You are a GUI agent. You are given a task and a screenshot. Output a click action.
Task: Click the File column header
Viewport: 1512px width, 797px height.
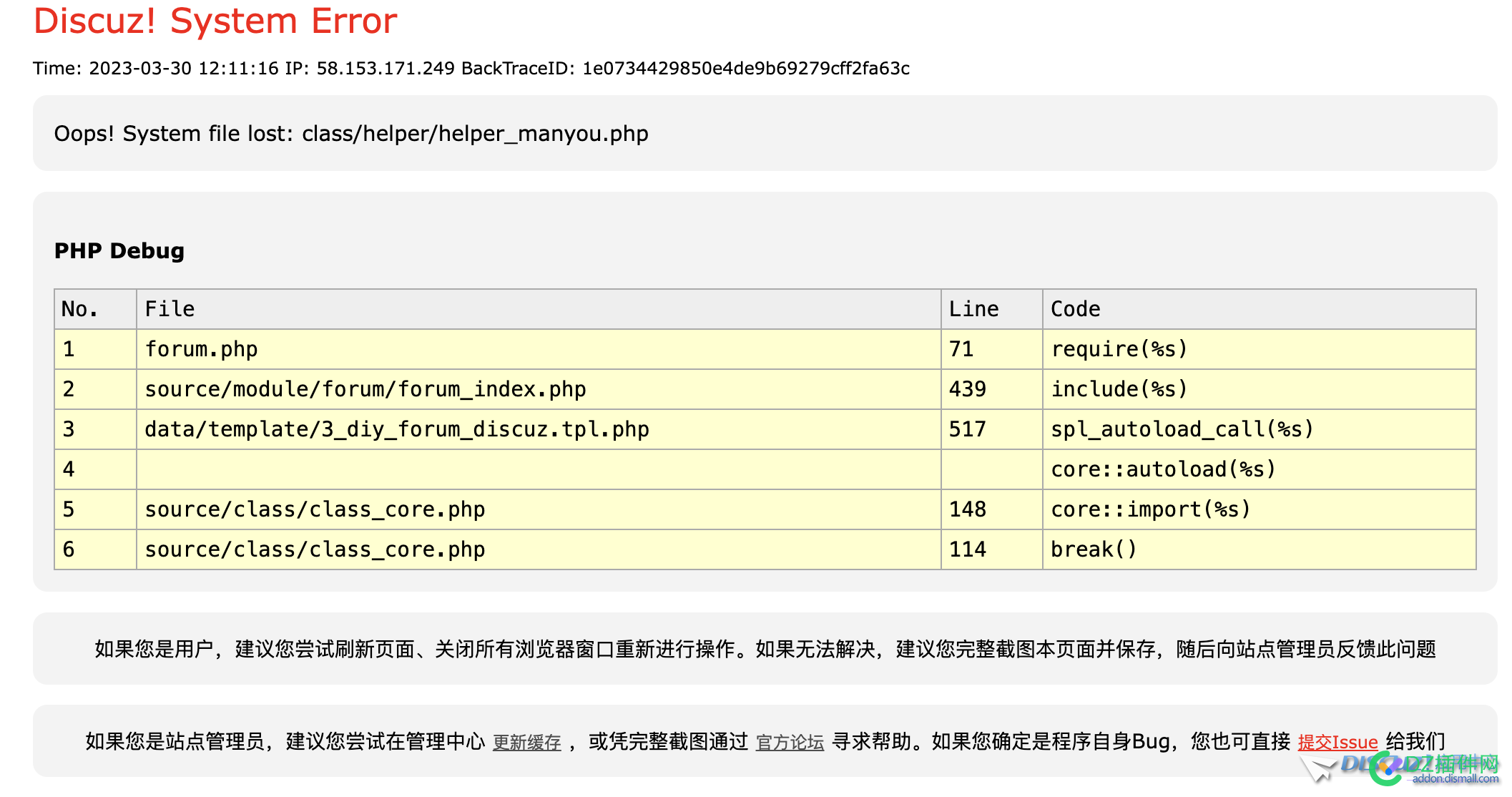[x=539, y=309]
